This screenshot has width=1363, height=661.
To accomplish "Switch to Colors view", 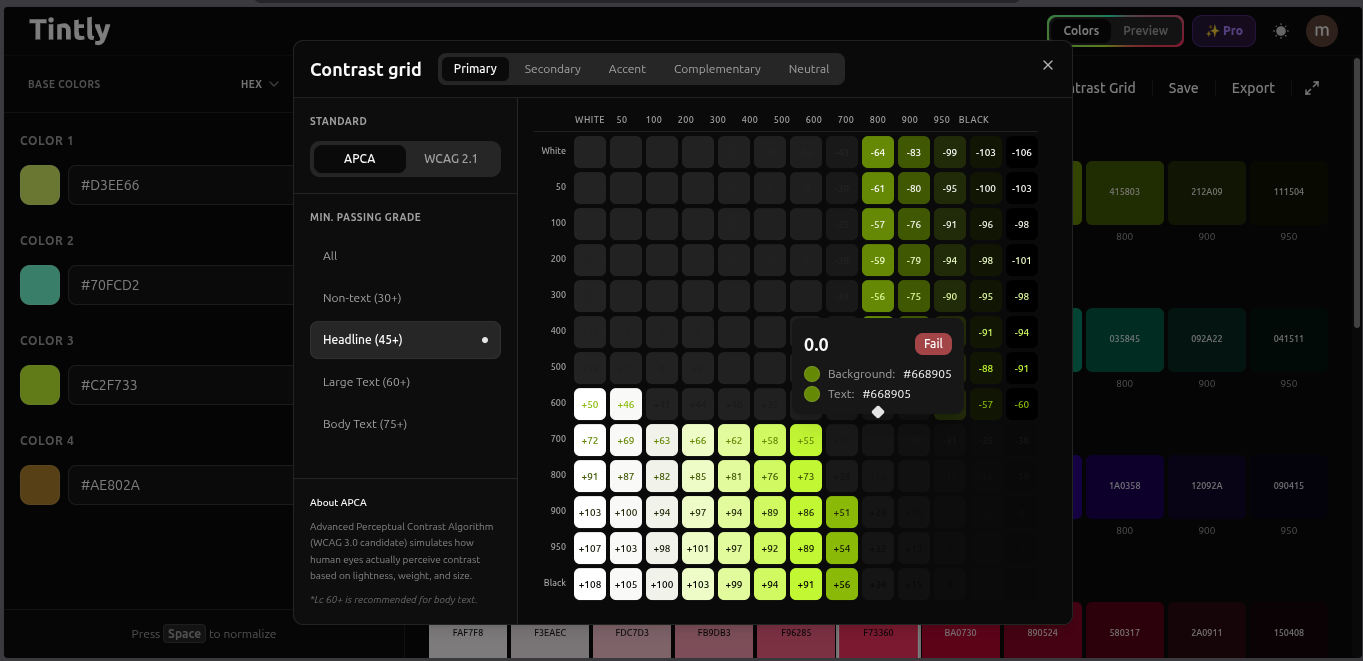I will pos(1081,31).
